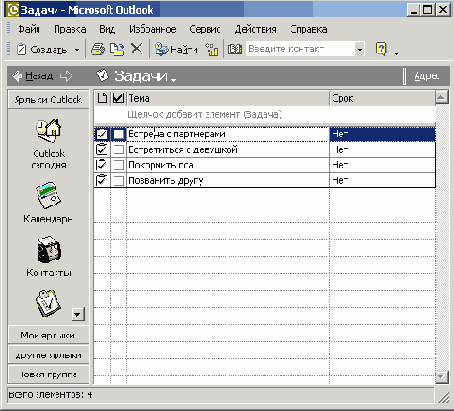Open the Календарь shortcut icon
454x411 pixels.
coord(48,195)
